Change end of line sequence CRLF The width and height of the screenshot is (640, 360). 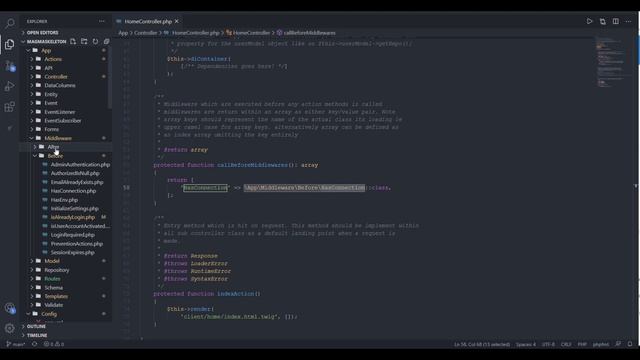(x=566, y=344)
